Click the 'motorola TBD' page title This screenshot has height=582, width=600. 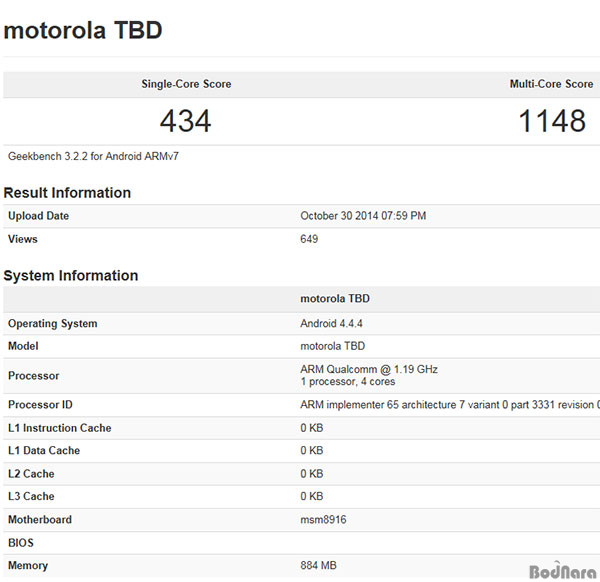pyautogui.click(x=83, y=30)
